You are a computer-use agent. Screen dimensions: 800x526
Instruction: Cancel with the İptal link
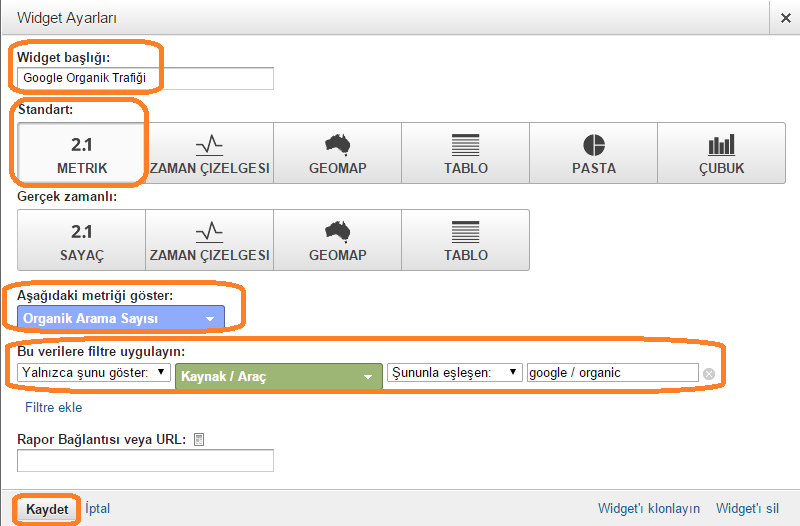click(97, 509)
